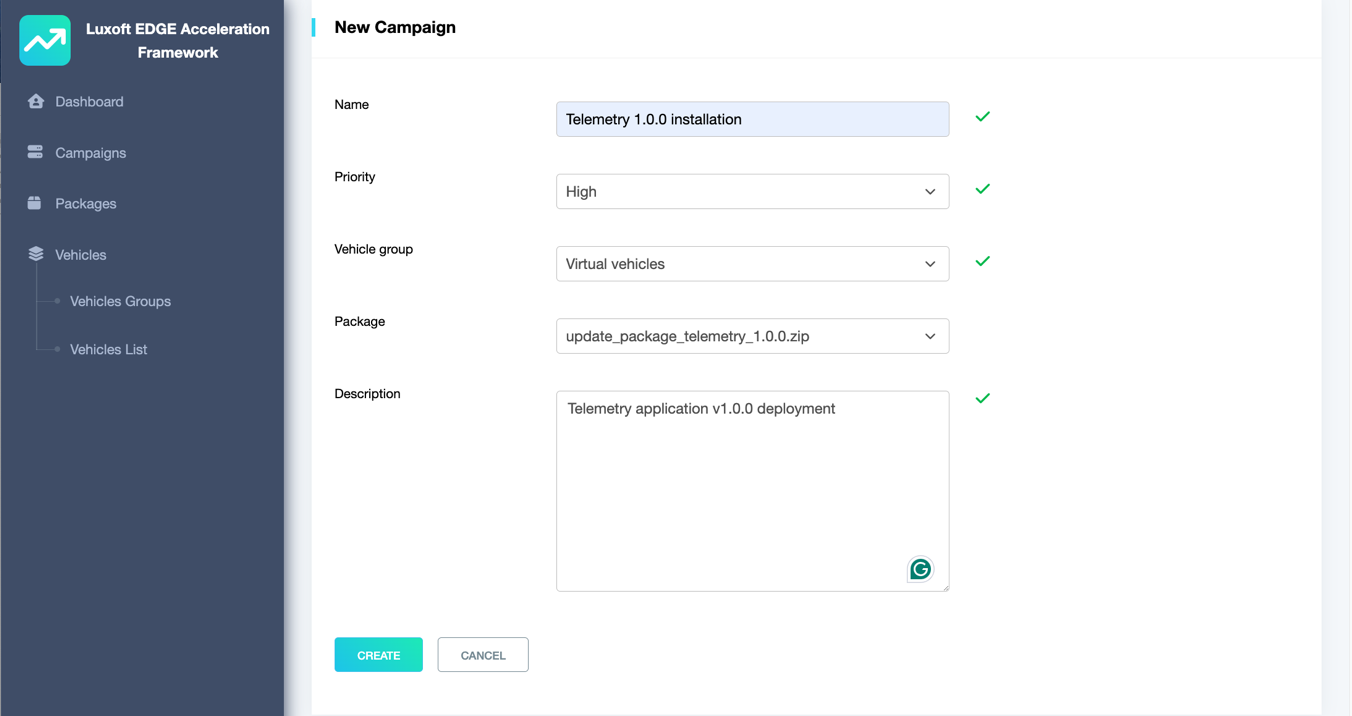Open the Campaigns menu item

pyautogui.click(x=90, y=153)
